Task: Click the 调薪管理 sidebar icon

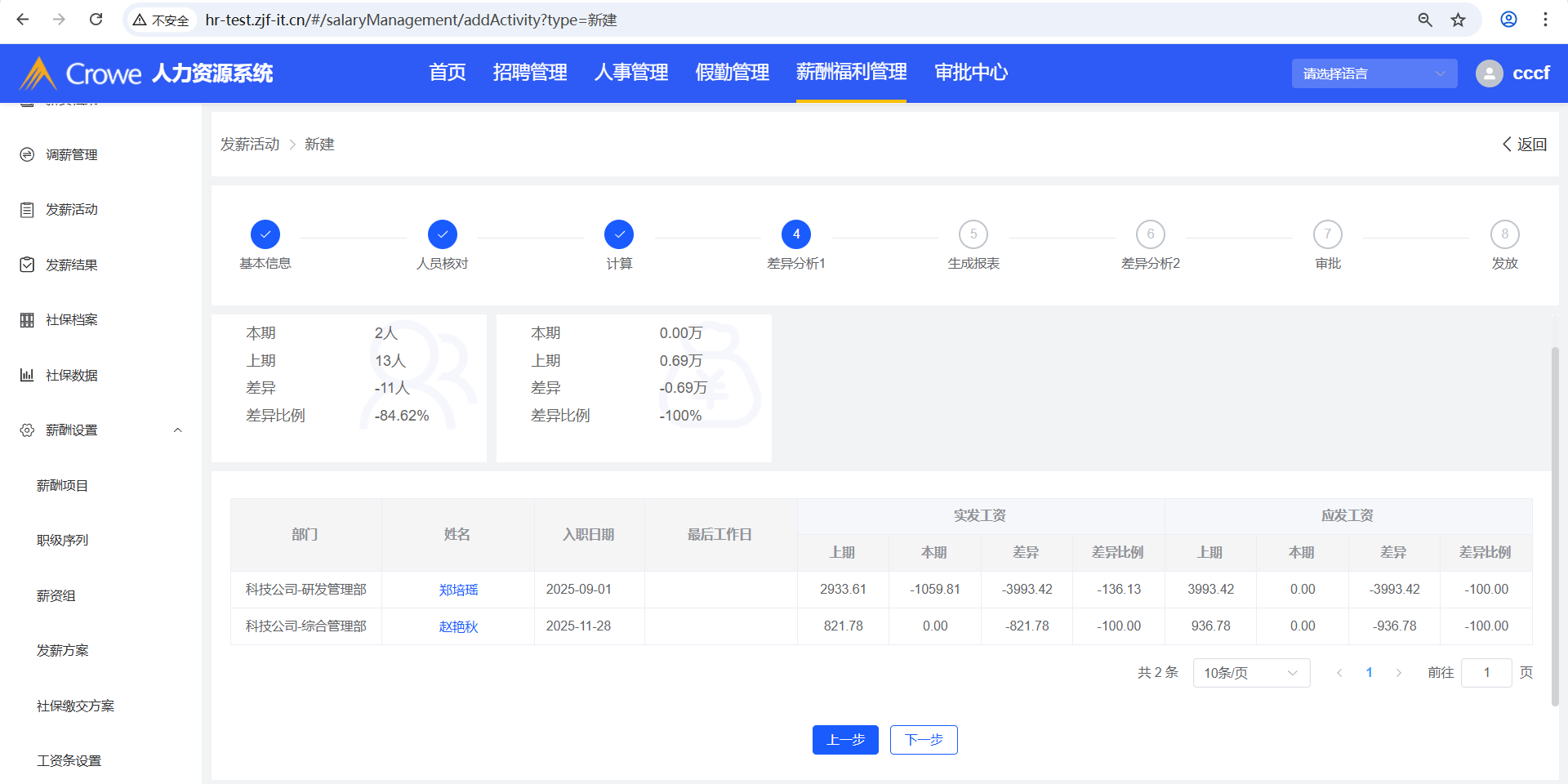Action: point(27,154)
